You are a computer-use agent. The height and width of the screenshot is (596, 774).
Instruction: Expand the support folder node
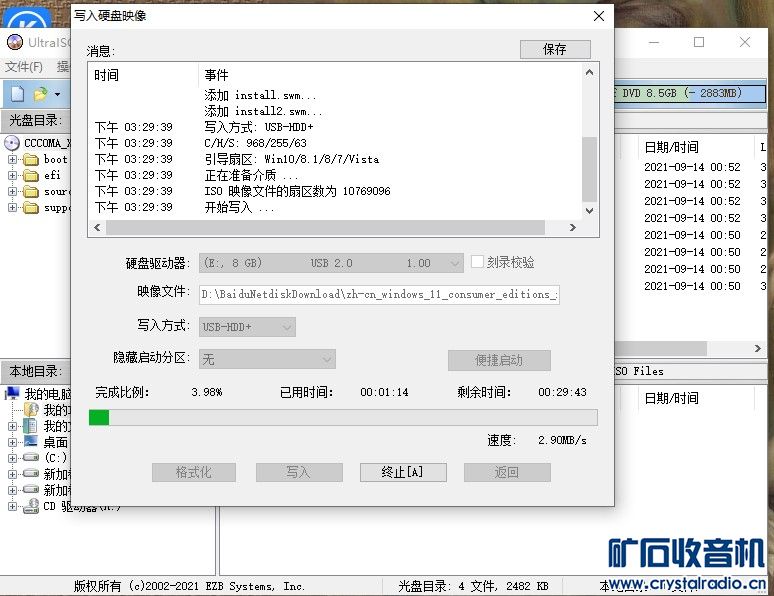tap(12, 207)
